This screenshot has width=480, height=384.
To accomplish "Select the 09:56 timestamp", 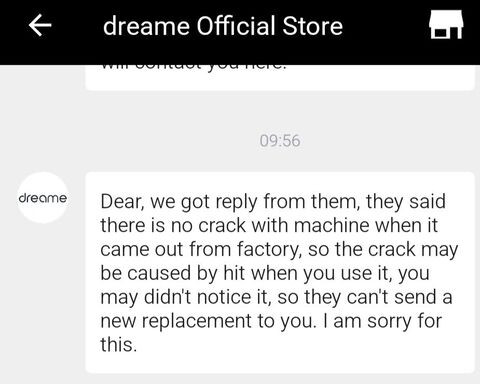I will 280,141.
